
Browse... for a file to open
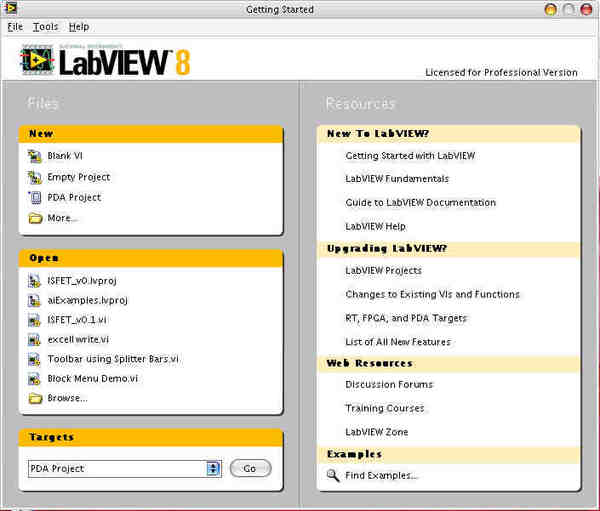point(68,398)
